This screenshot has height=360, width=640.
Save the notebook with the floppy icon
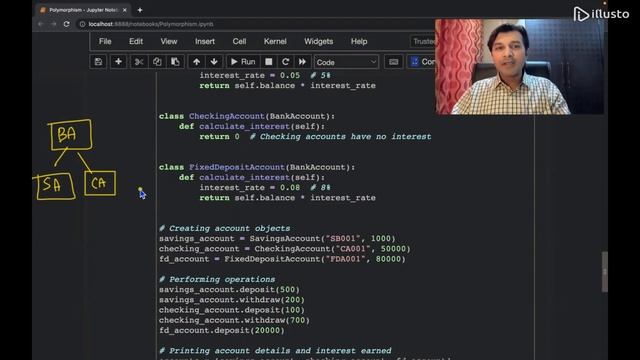pyautogui.click(x=98, y=62)
